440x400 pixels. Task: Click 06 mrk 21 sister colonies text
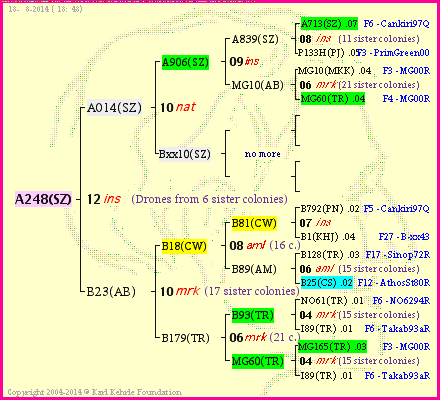359,85
